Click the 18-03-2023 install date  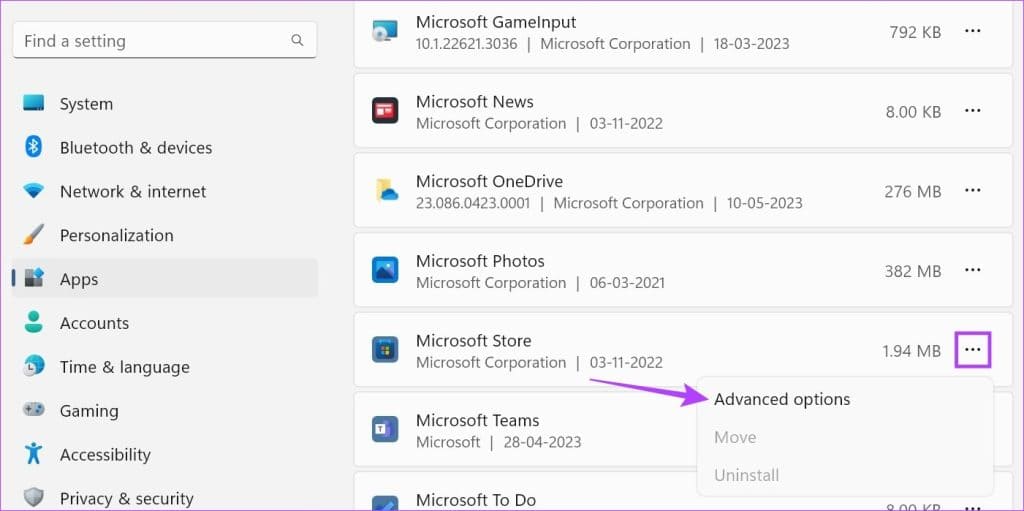tap(751, 44)
